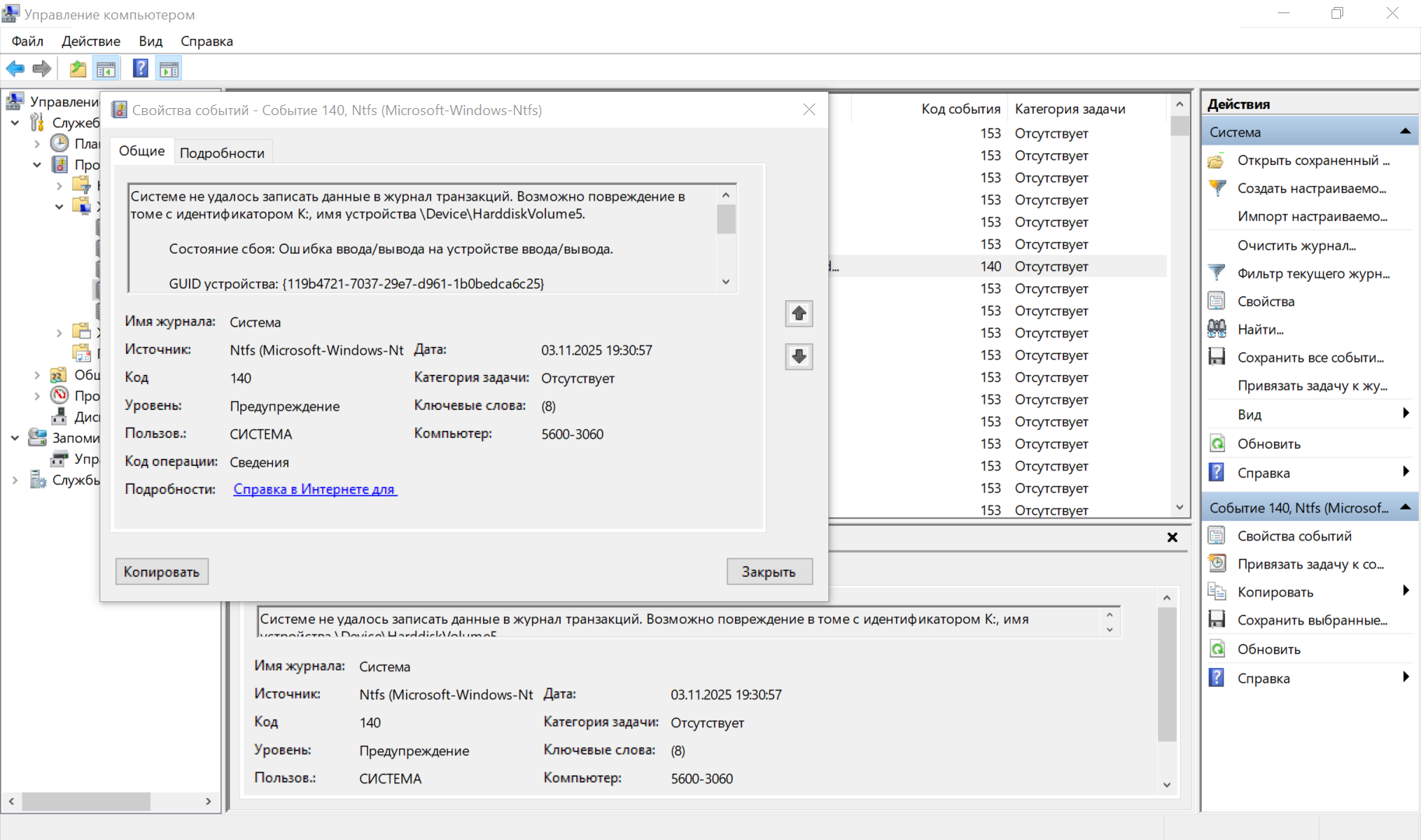Click the Performance monitor tree icon

tap(60, 395)
